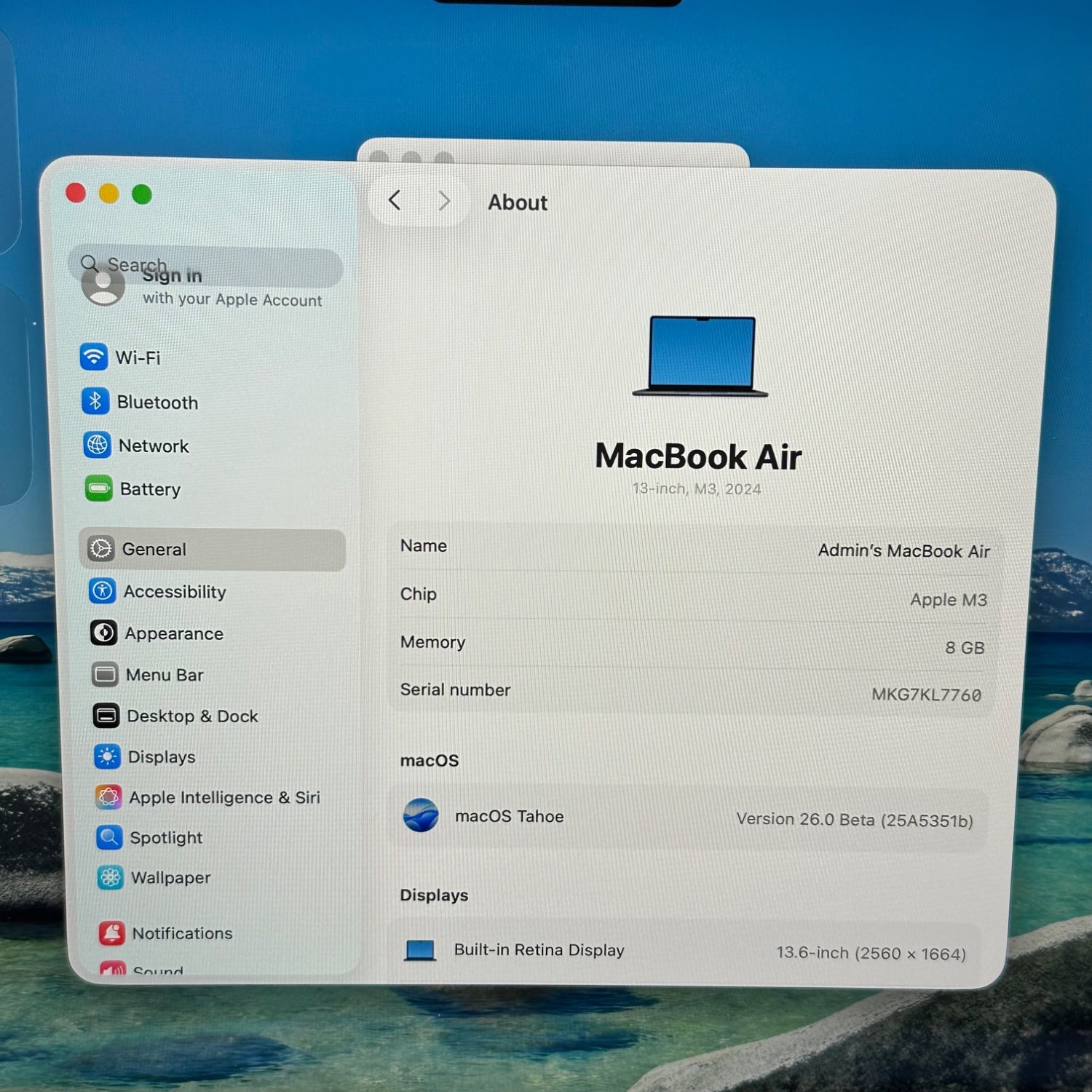
Task: Click the Wi-Fi icon in sidebar
Action: (x=94, y=357)
